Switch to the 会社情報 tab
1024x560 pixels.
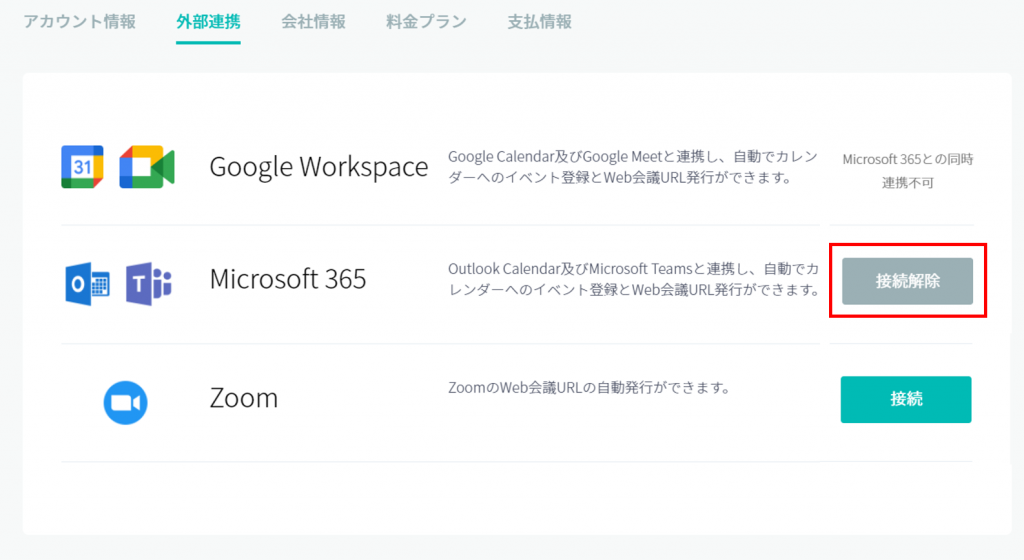pyautogui.click(x=313, y=22)
